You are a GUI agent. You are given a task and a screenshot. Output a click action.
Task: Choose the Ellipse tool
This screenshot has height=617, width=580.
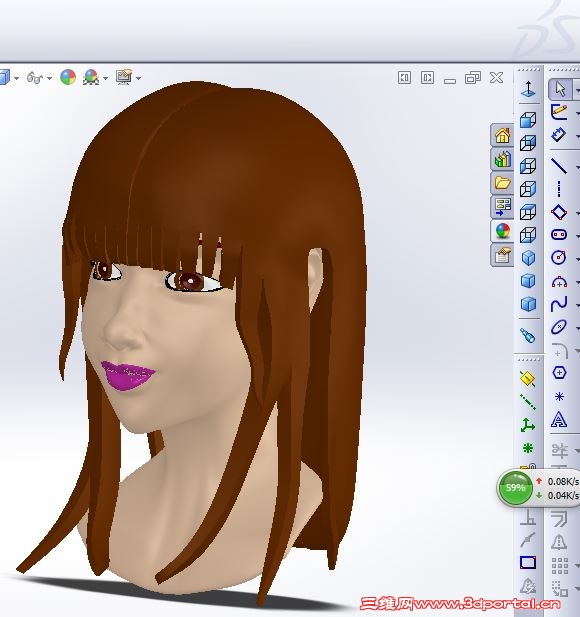click(x=559, y=327)
